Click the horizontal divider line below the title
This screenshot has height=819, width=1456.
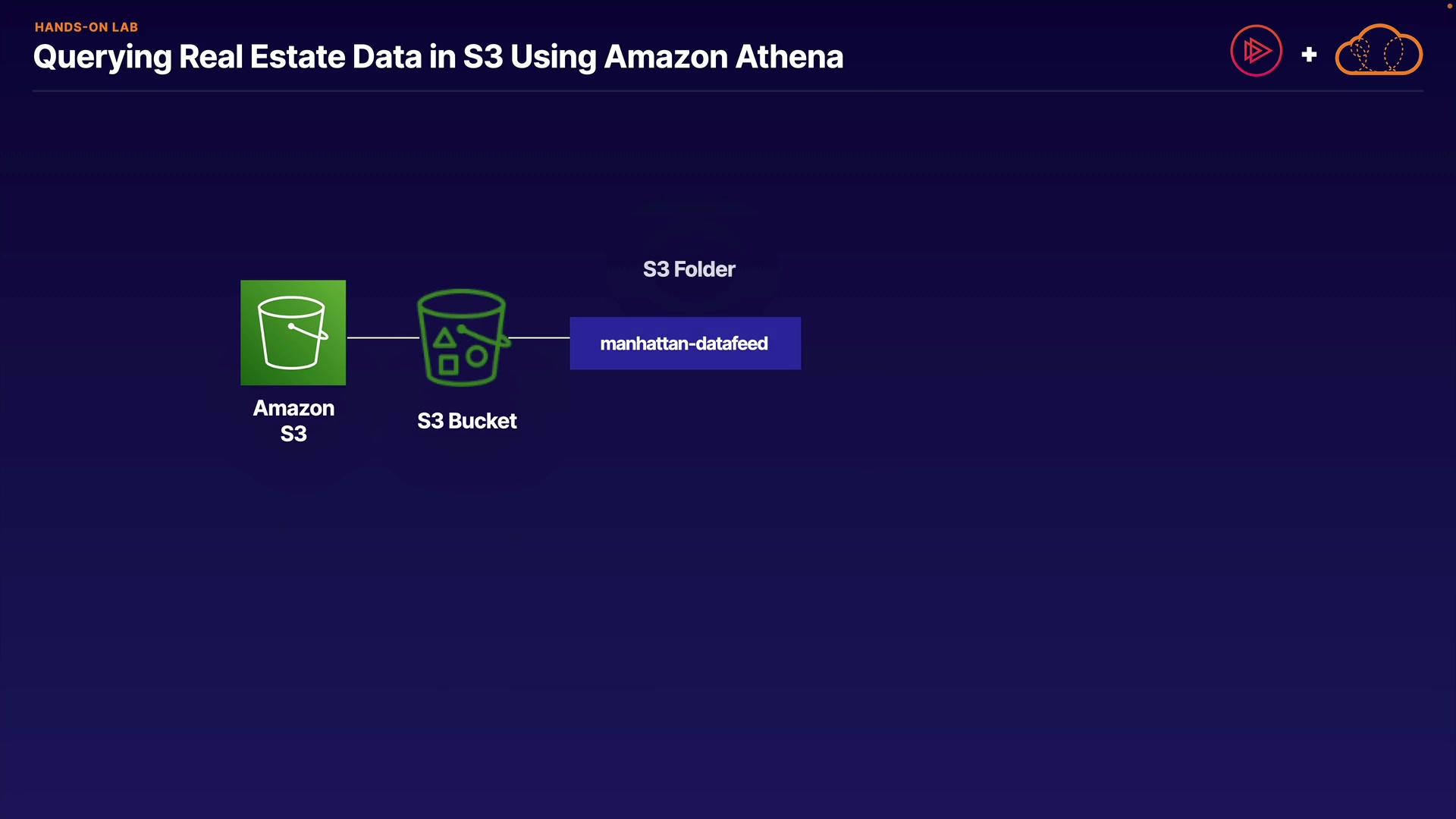(x=728, y=91)
